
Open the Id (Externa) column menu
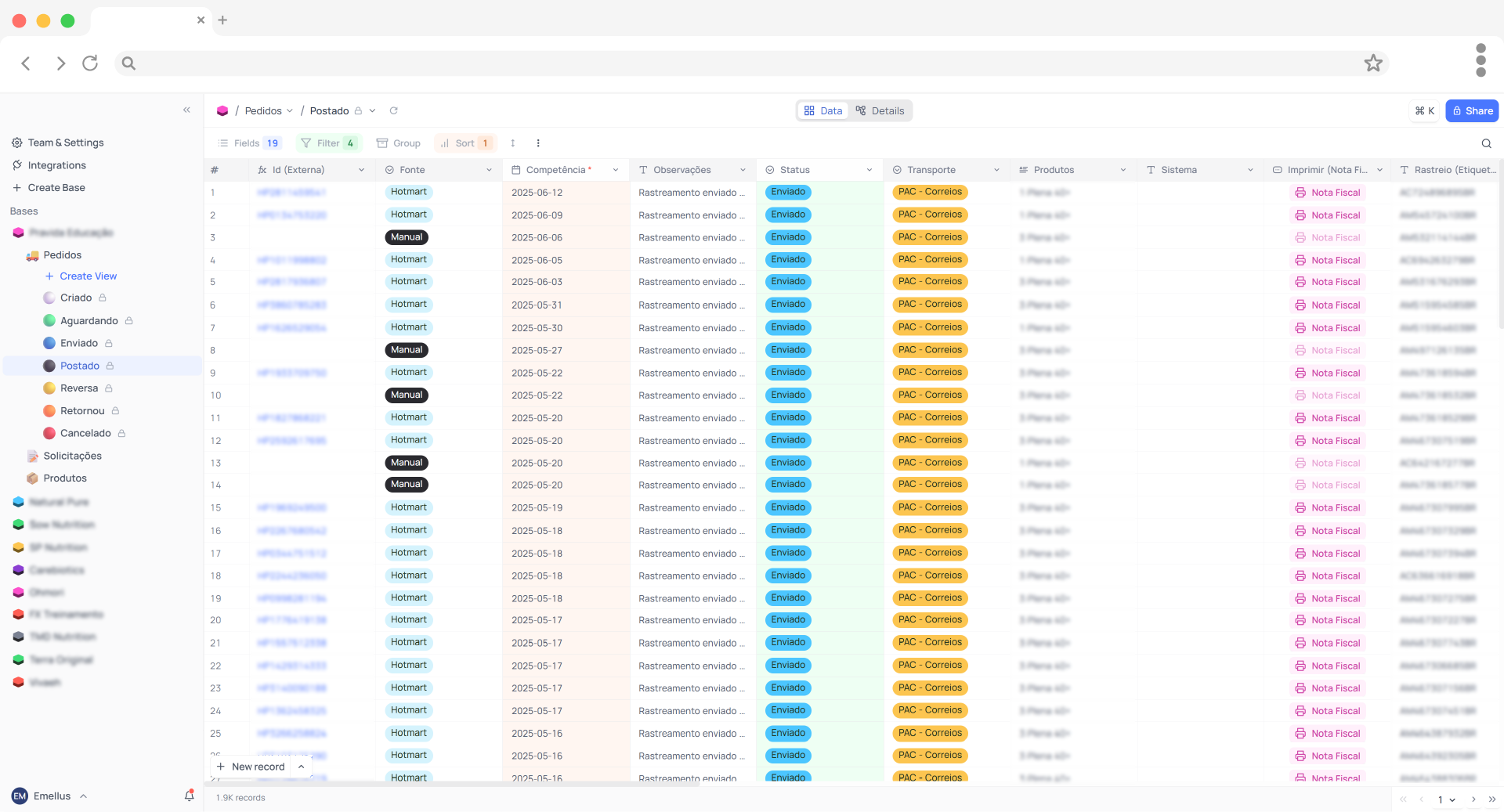[x=361, y=170]
